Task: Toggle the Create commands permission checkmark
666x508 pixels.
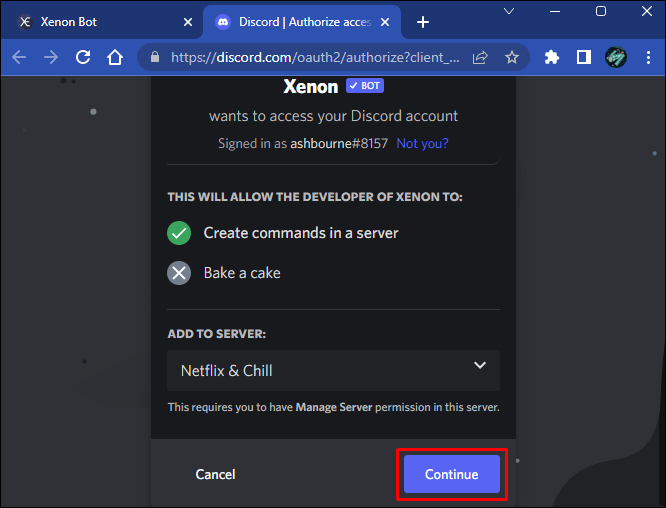Action: pyautogui.click(x=179, y=233)
